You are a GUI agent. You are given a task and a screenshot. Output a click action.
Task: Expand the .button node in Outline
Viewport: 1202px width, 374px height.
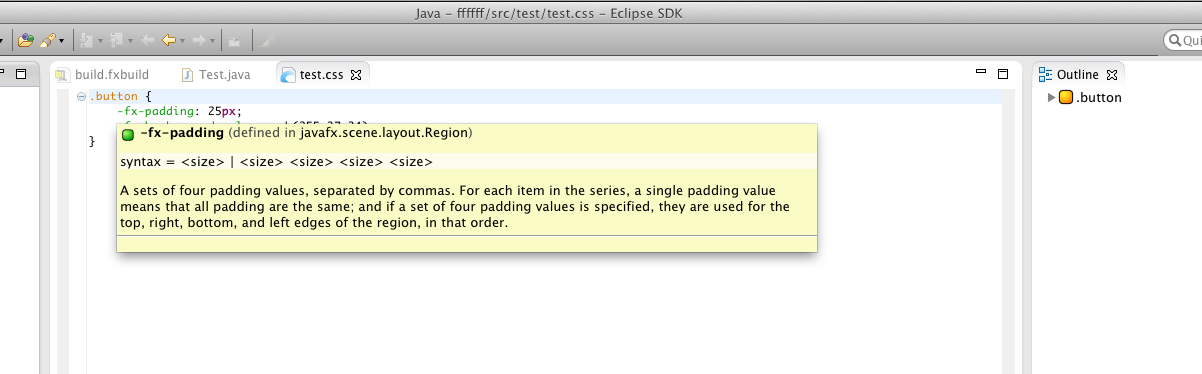pyautogui.click(x=1051, y=97)
